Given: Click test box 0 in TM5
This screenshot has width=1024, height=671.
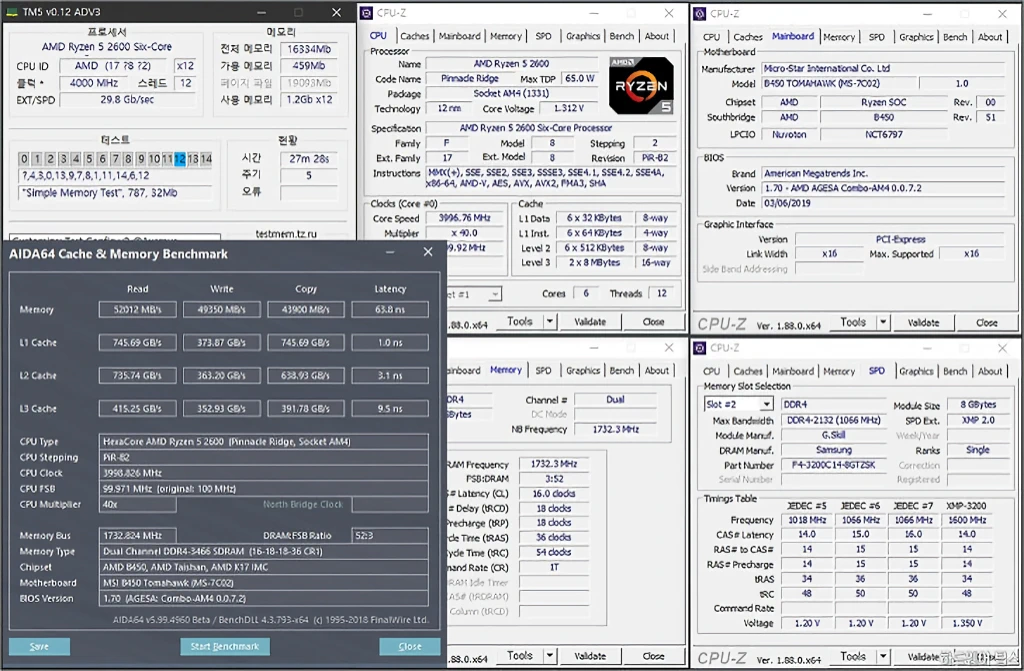Looking at the screenshot, I should click(24, 159).
